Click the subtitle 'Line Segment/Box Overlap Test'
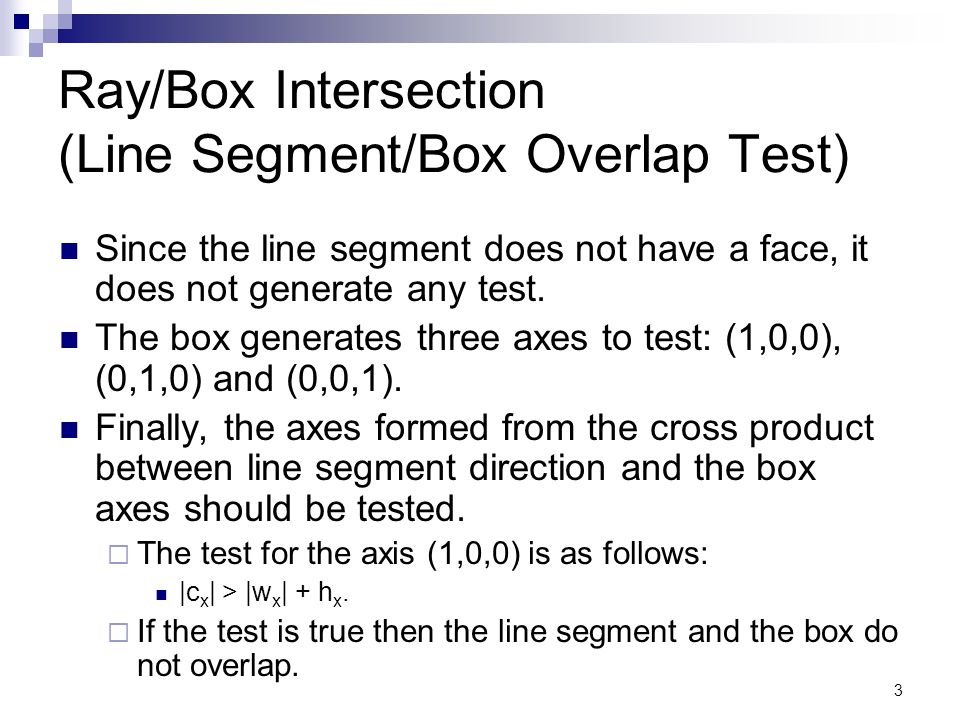Viewport: 960px width, 720px height. pos(454,155)
